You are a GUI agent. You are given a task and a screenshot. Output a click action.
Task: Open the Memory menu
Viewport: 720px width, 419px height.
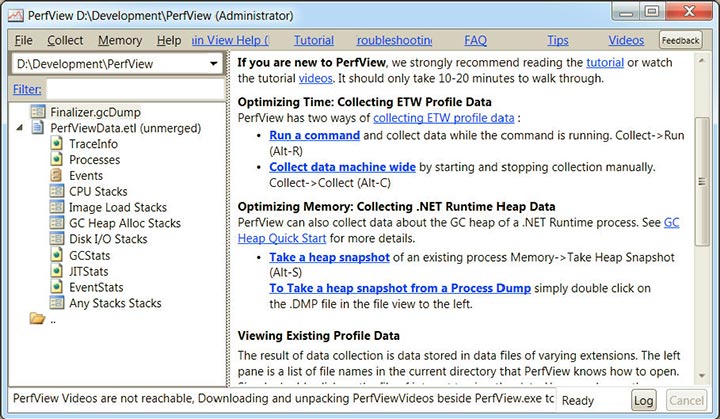pyautogui.click(x=120, y=40)
